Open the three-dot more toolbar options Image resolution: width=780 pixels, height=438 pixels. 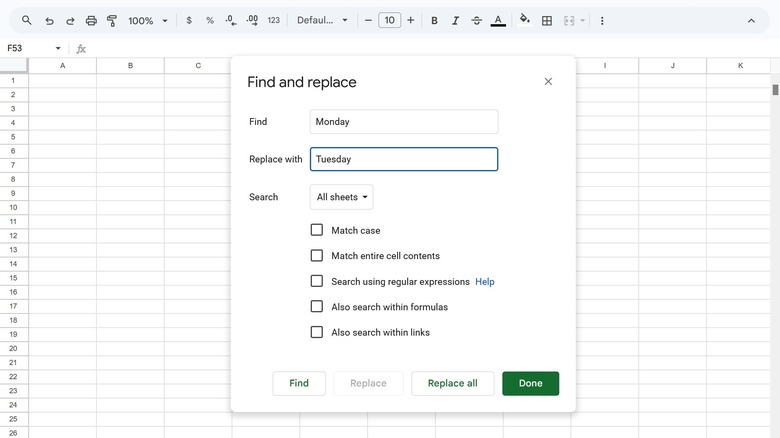point(602,20)
